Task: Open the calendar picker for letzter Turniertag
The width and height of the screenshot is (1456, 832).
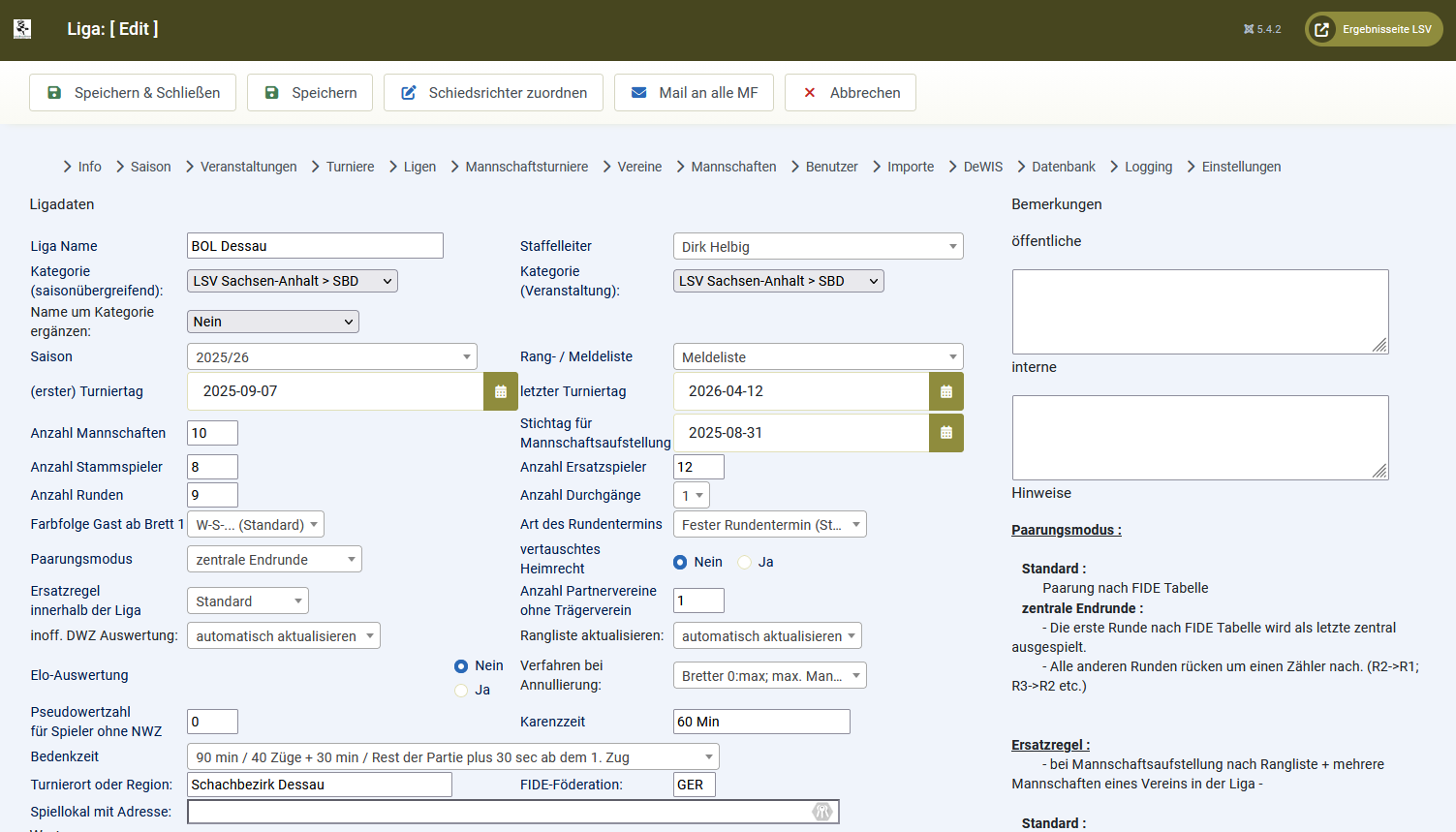Action: [x=947, y=391]
